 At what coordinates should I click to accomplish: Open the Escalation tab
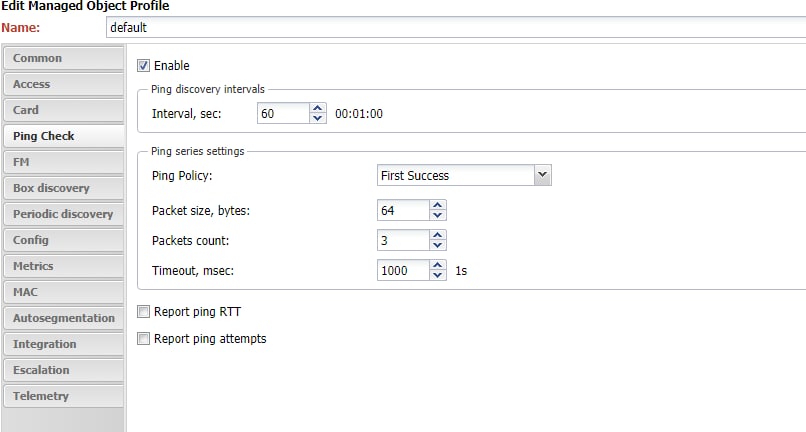coord(63,370)
